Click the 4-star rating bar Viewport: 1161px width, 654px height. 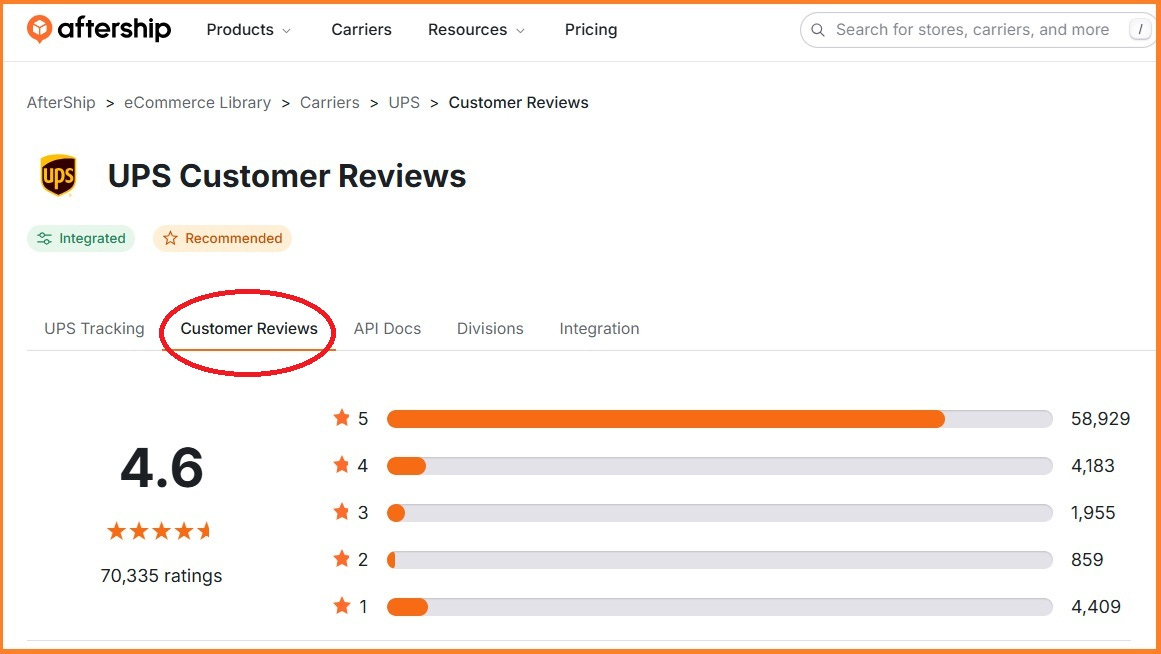(x=720, y=466)
